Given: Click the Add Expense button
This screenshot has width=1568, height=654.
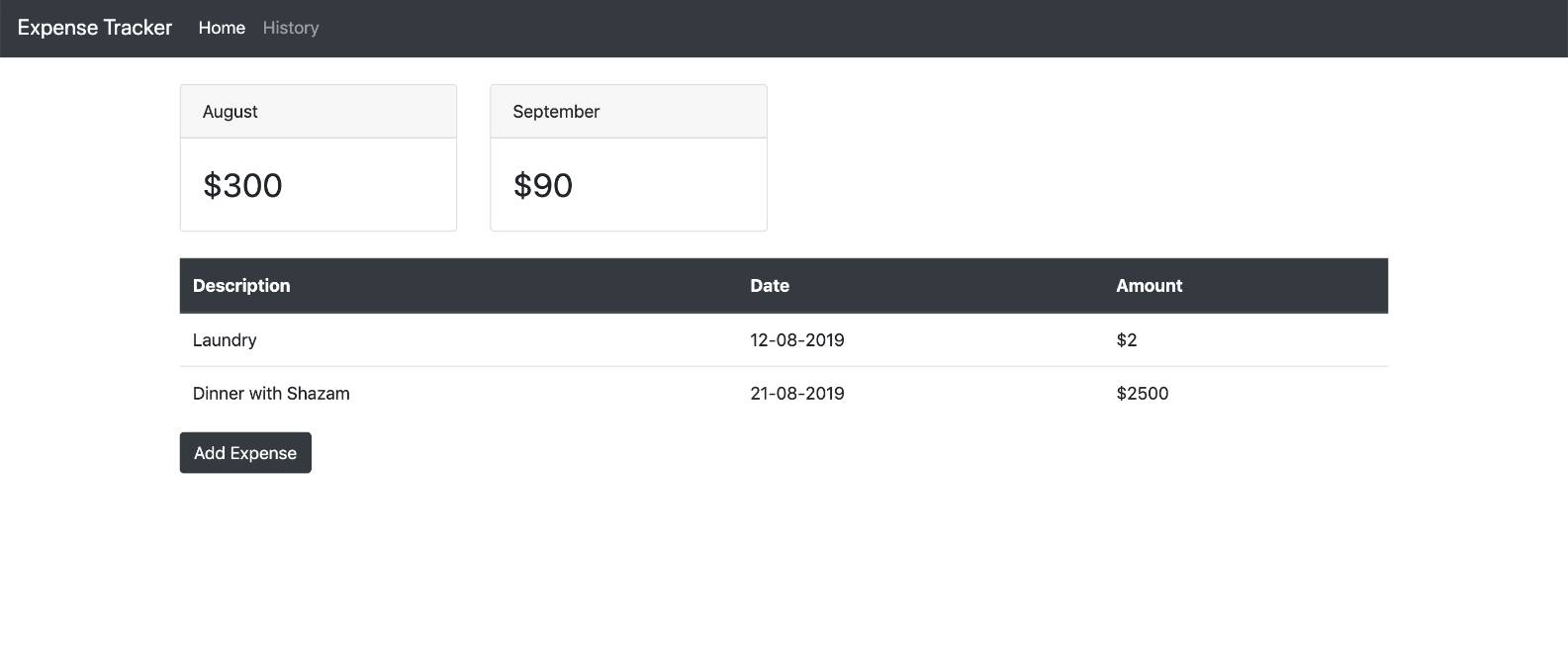Looking at the screenshot, I should click(x=244, y=452).
